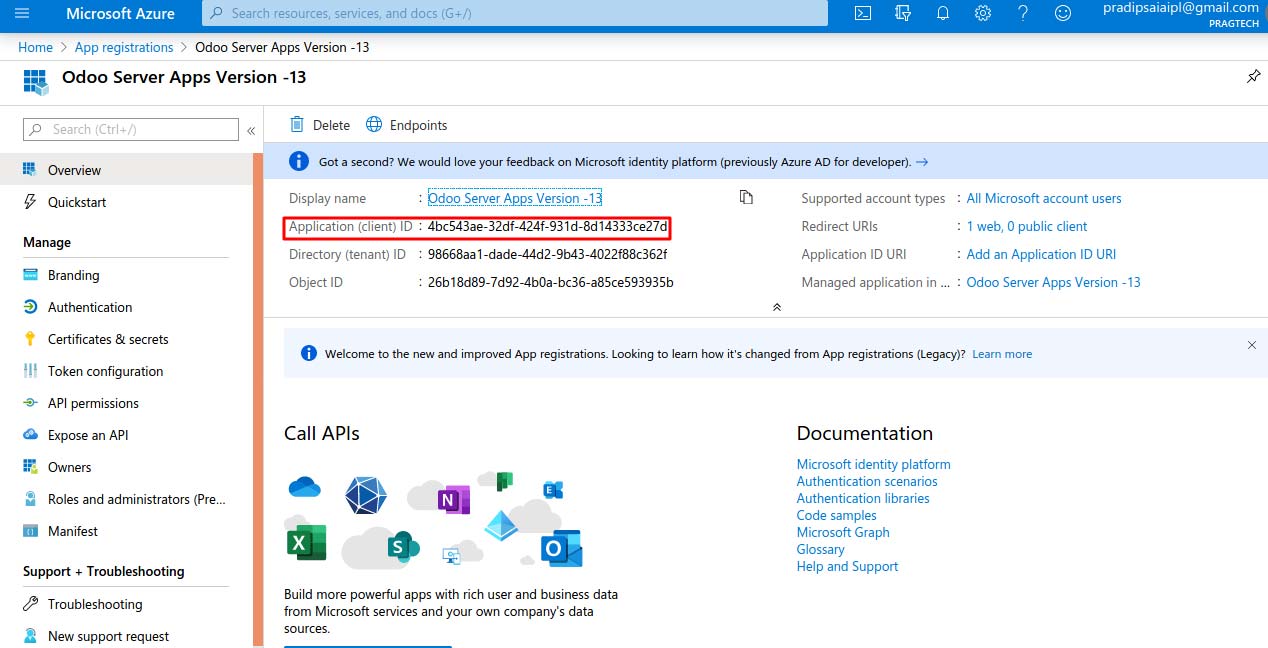1268x648 pixels.
Task: Open Certificates & secrets in the sidebar
Action: tap(108, 339)
